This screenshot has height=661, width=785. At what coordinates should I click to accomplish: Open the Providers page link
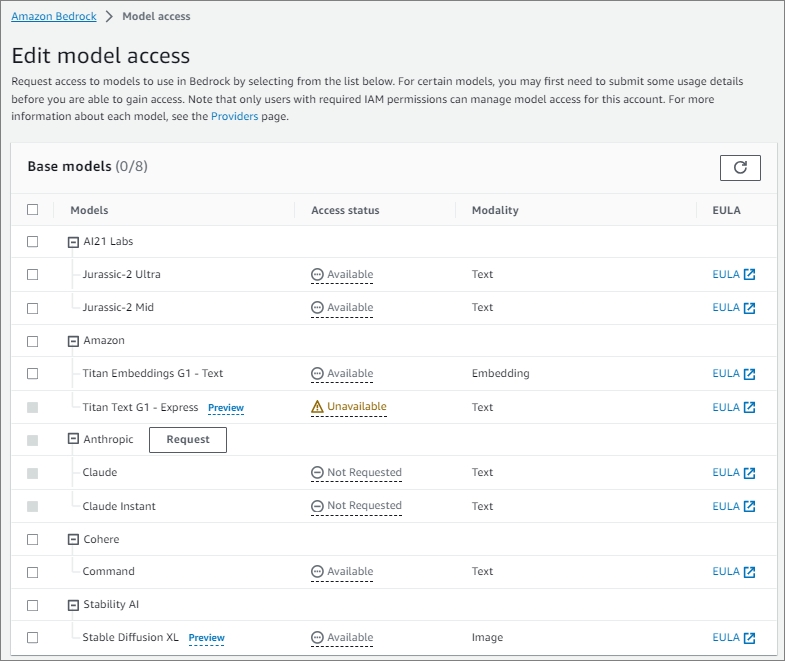pos(234,116)
